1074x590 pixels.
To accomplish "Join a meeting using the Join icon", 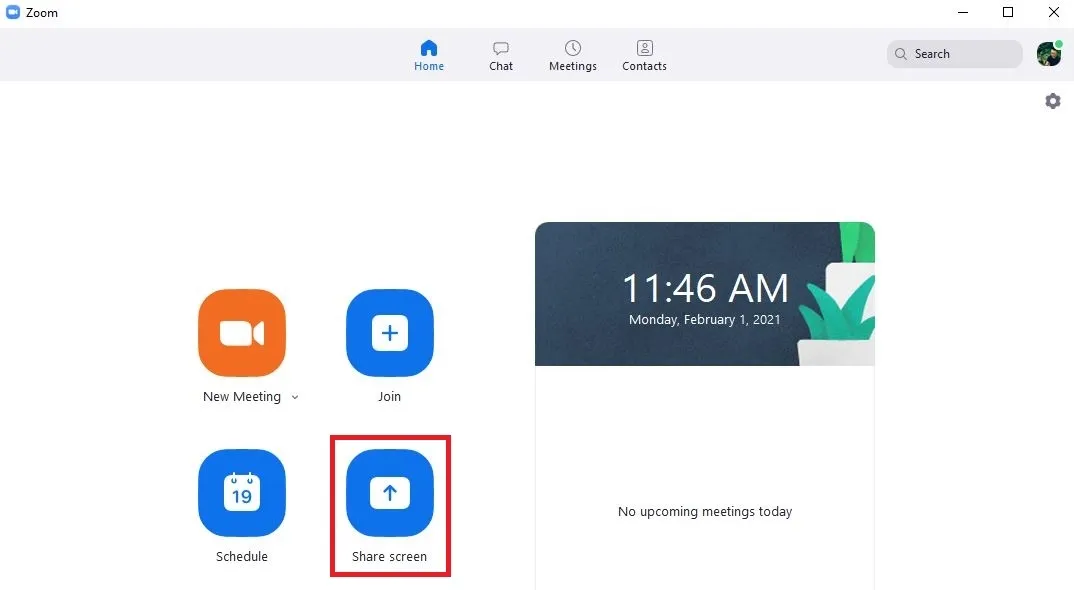I will (389, 333).
